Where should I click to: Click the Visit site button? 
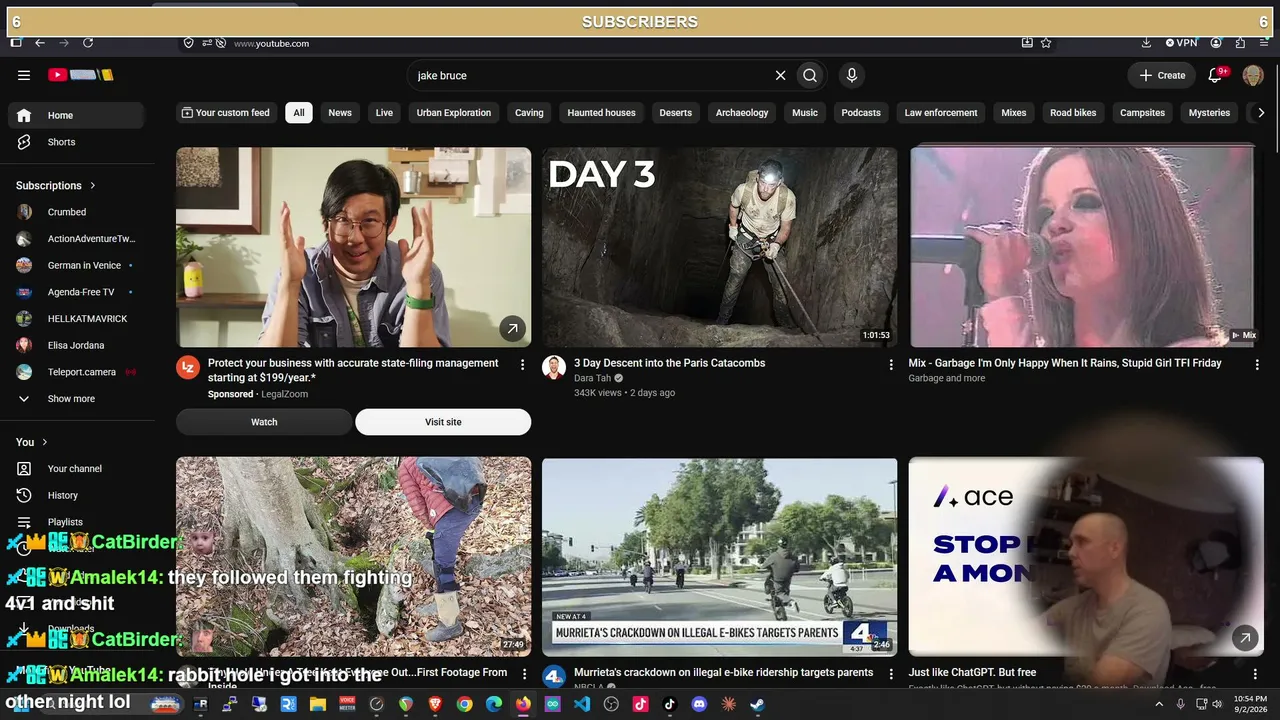[x=443, y=422]
